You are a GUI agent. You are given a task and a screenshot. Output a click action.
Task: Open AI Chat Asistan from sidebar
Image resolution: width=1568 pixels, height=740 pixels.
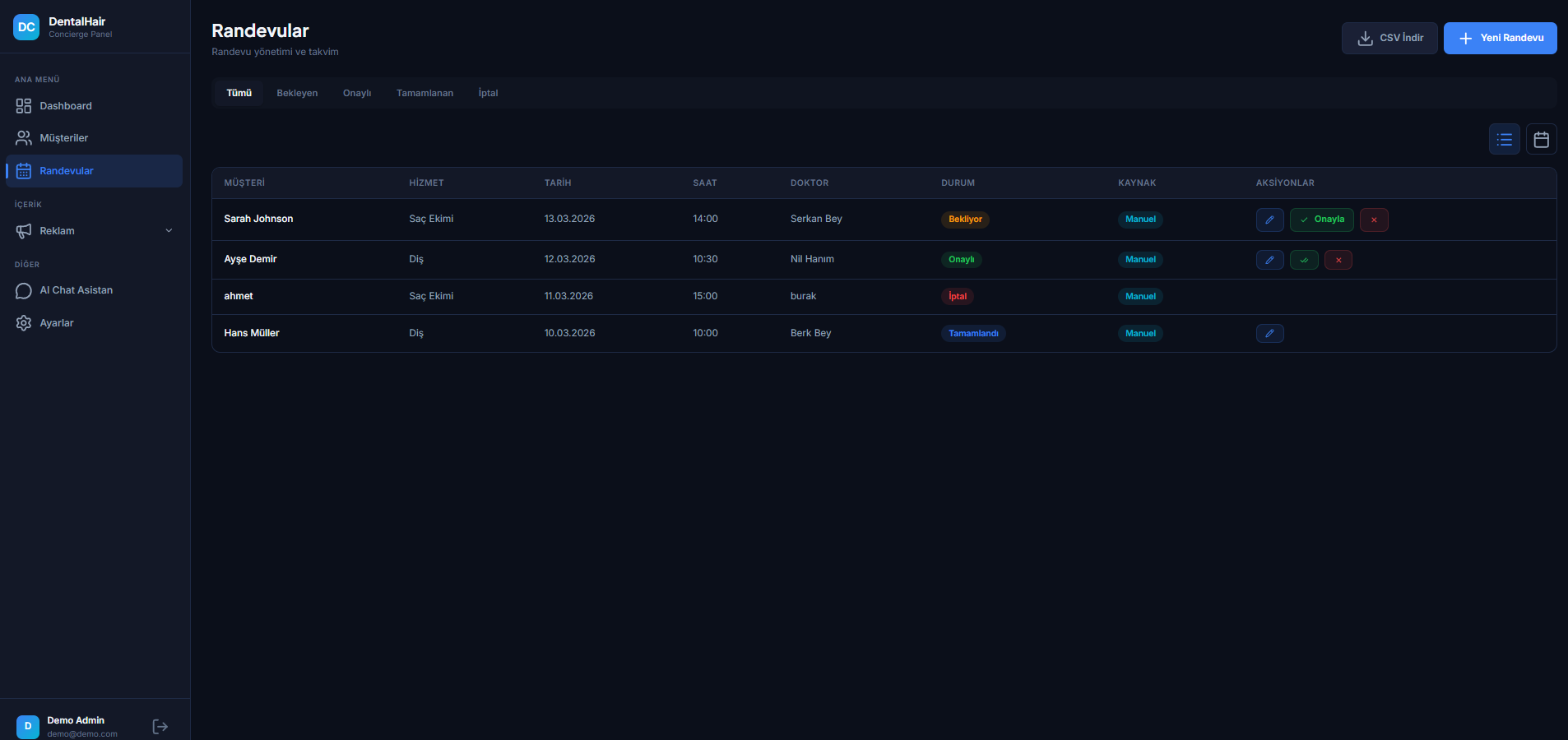pyautogui.click(x=76, y=290)
